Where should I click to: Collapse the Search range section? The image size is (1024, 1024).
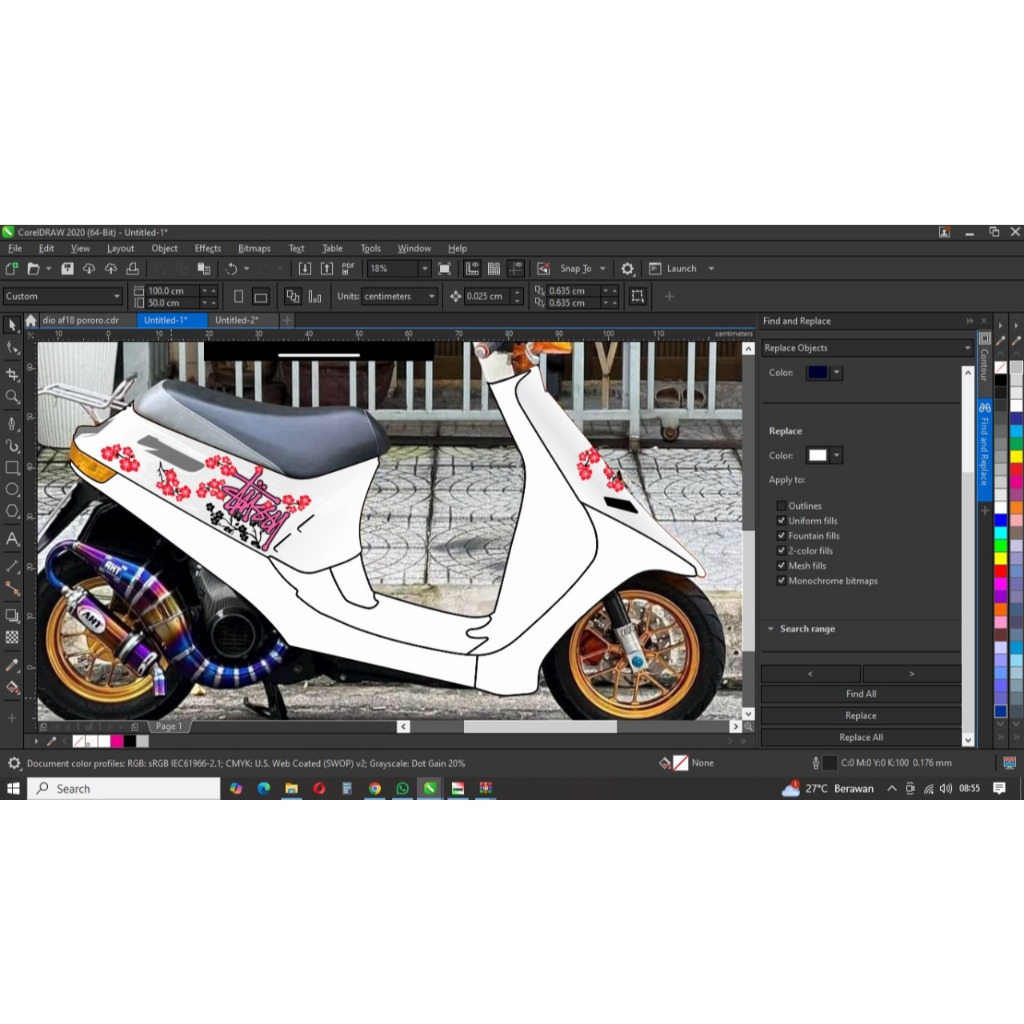[x=770, y=628]
